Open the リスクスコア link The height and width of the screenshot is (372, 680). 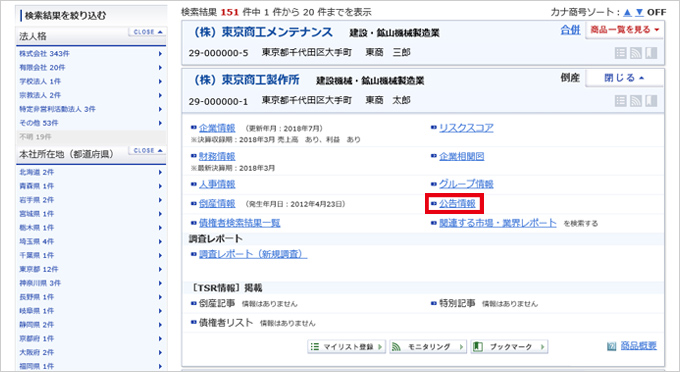[x=466, y=128]
